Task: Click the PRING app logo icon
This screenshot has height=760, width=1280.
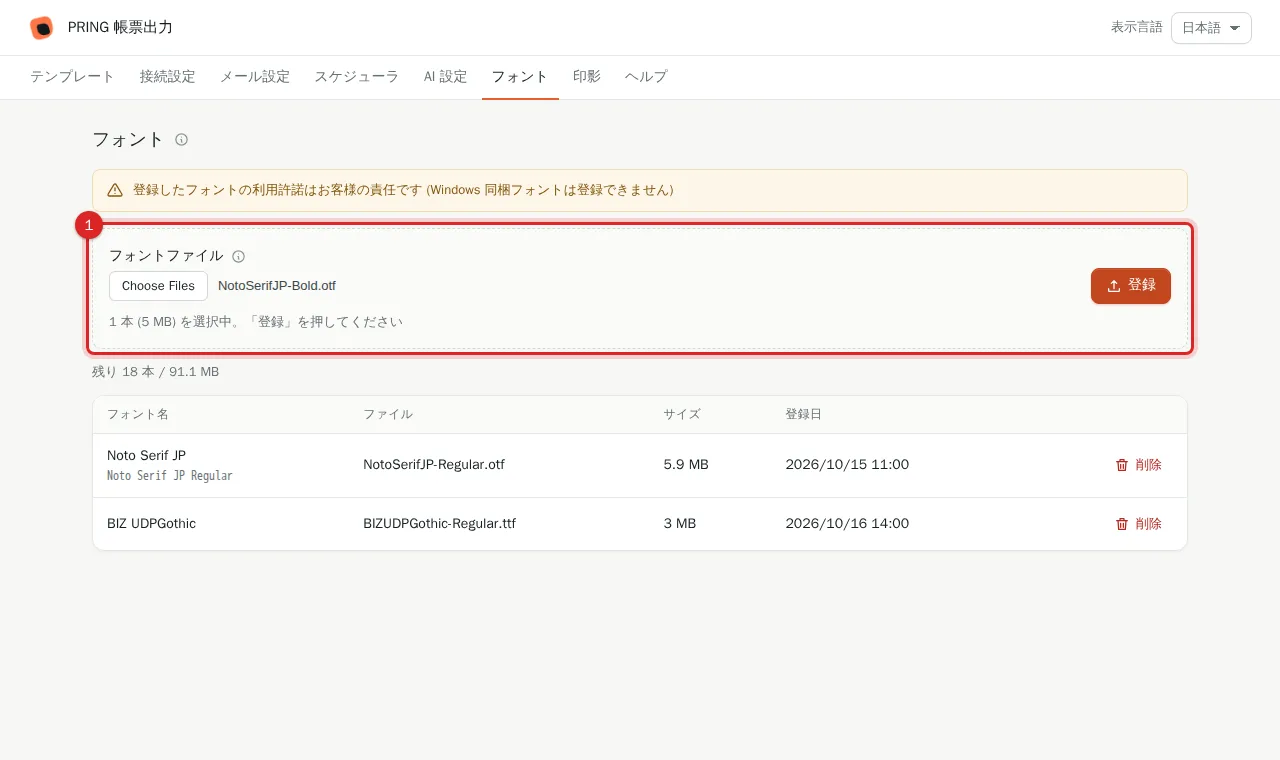Action: [x=41, y=28]
